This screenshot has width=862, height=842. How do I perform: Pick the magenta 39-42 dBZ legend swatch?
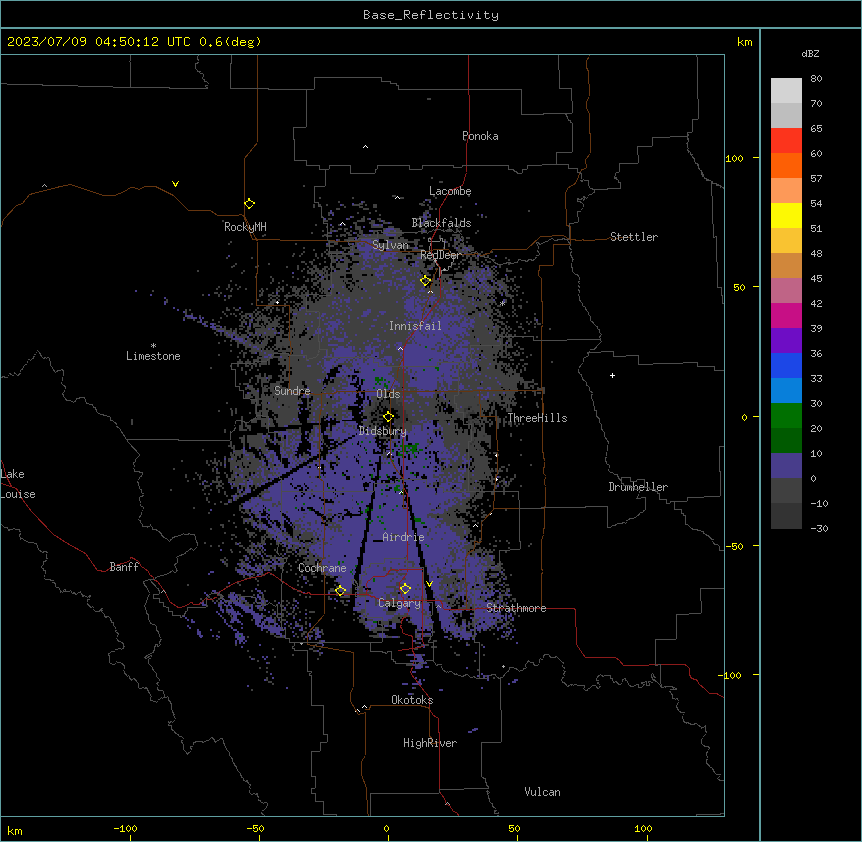[x=786, y=315]
